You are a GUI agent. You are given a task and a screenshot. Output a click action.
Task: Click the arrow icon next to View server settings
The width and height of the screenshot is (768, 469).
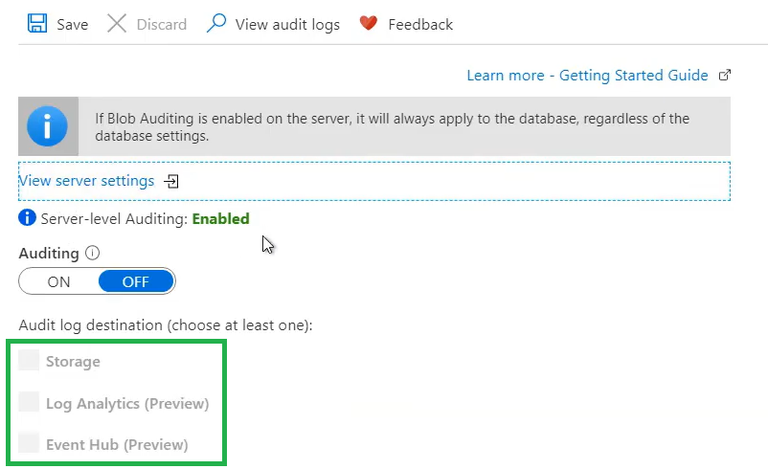click(172, 181)
